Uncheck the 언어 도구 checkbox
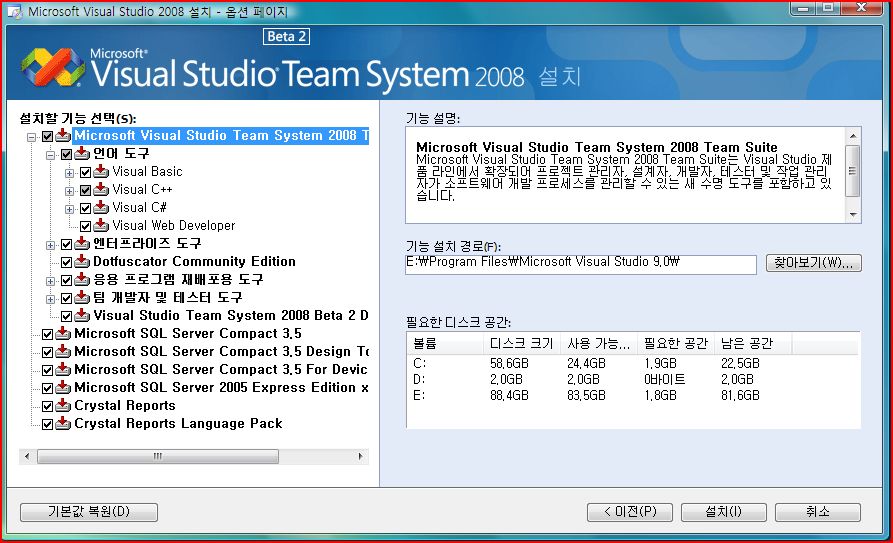Image resolution: width=893 pixels, height=543 pixels. click(67, 154)
